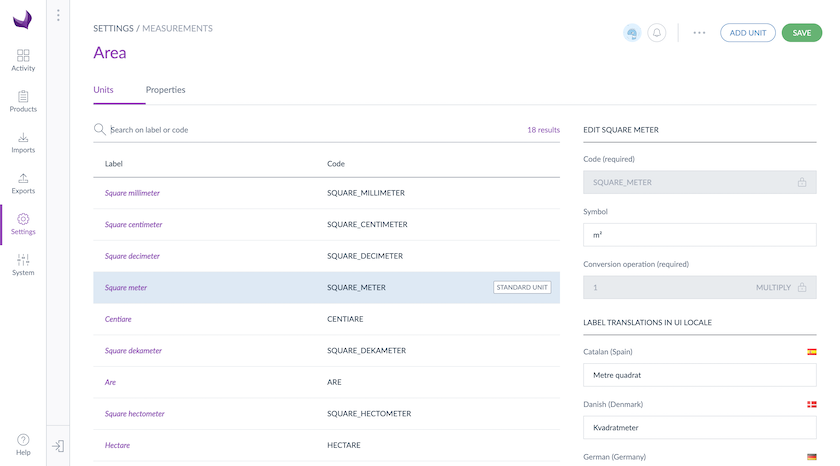Viewport: 840px width, 466px height.
Task: Click the SQUARE_DECIMETER code cell
Action: pyautogui.click(x=365, y=256)
